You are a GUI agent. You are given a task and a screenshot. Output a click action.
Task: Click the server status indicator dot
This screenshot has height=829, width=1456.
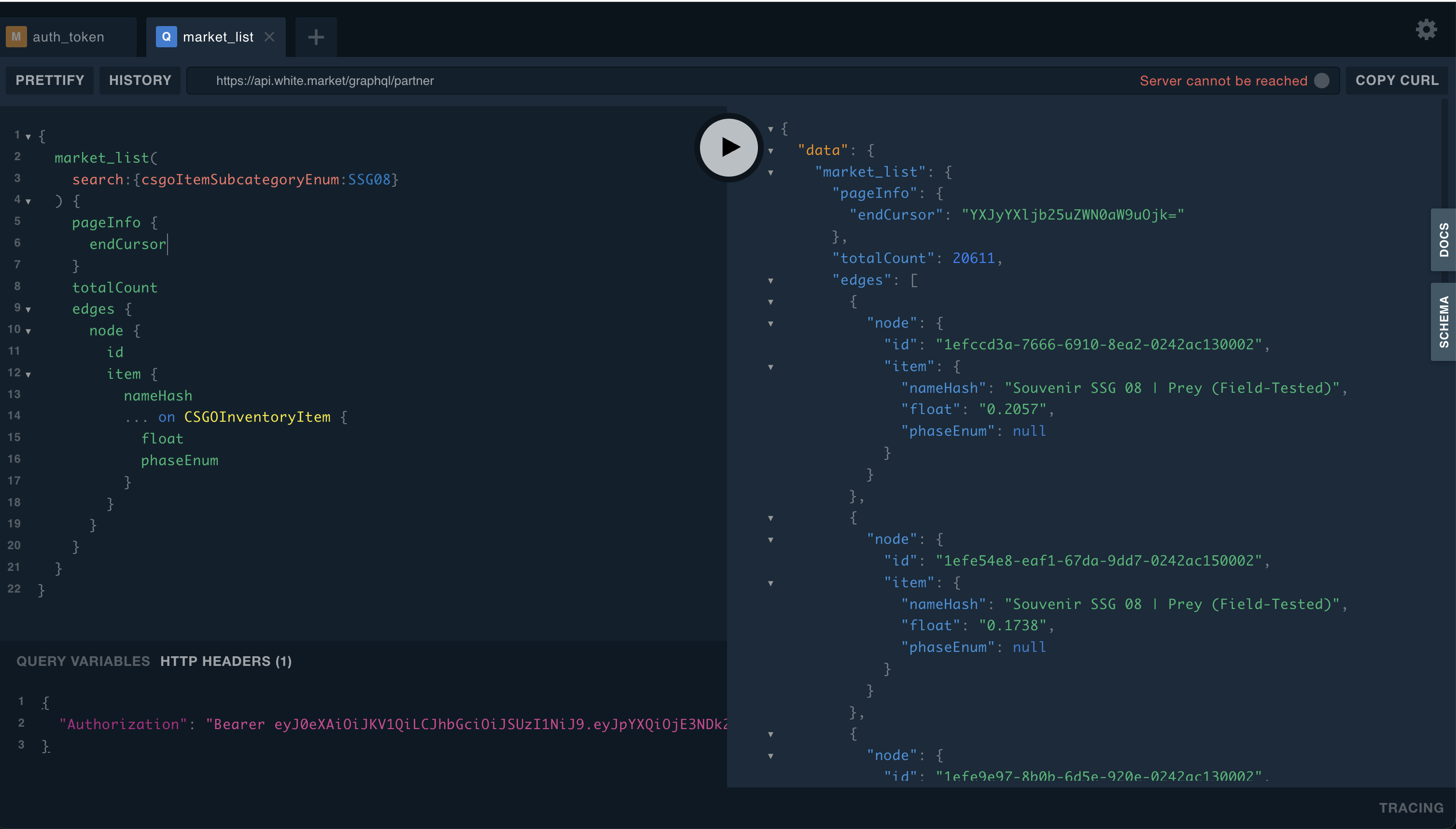coord(1322,81)
